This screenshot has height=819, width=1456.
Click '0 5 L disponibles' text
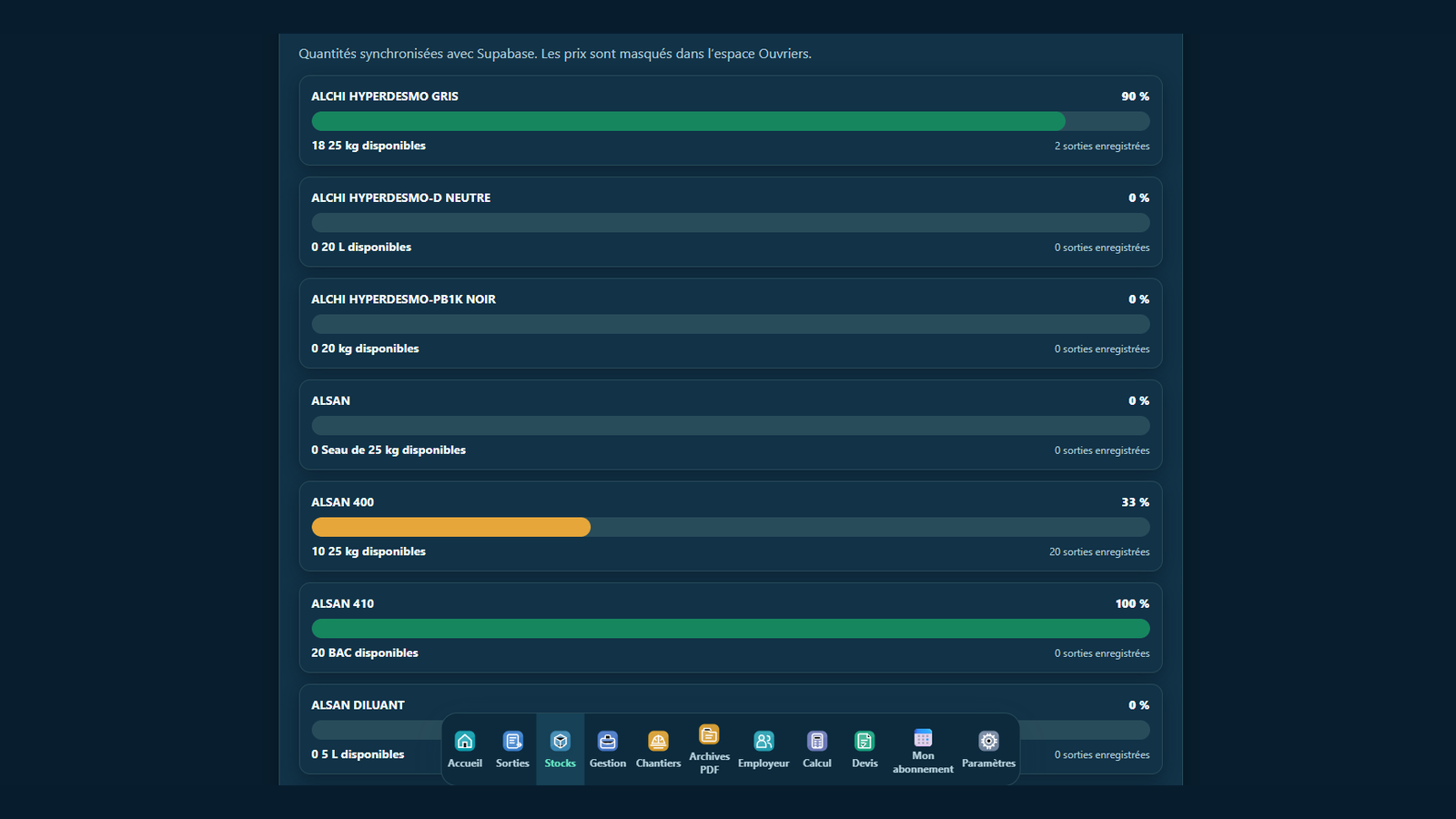[358, 754]
